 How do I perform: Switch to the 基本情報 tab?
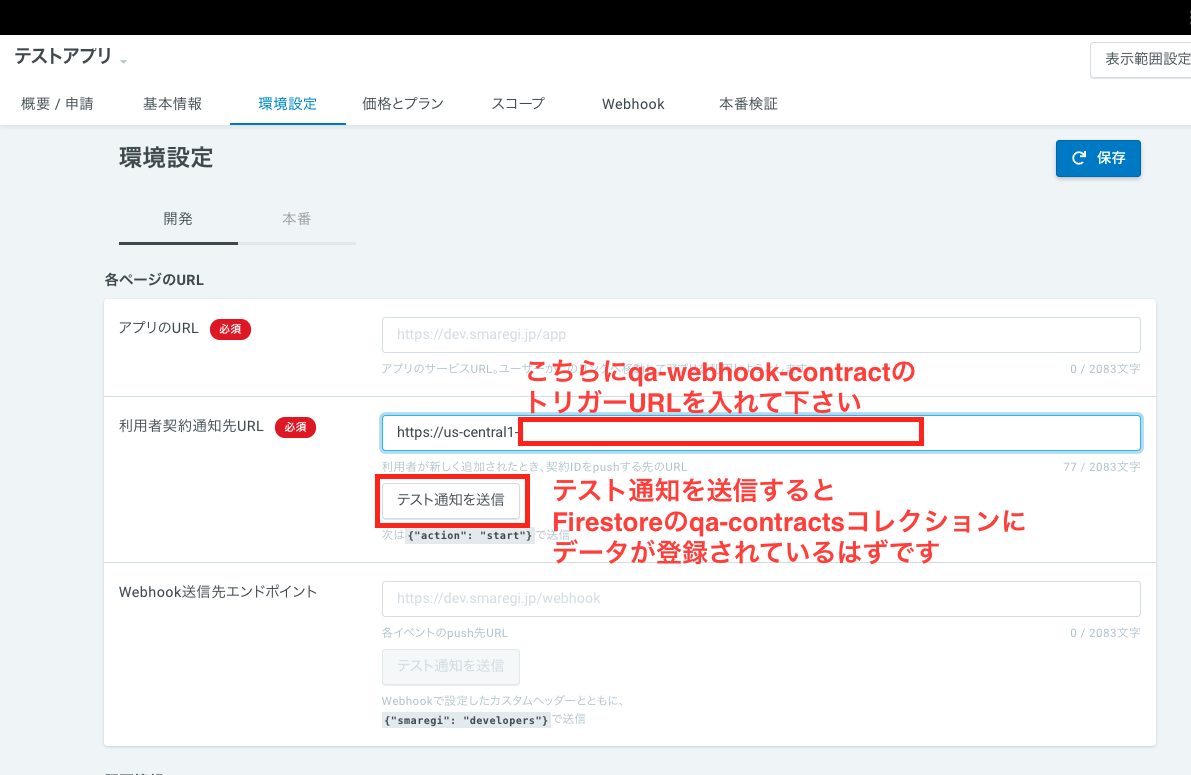pos(172,103)
